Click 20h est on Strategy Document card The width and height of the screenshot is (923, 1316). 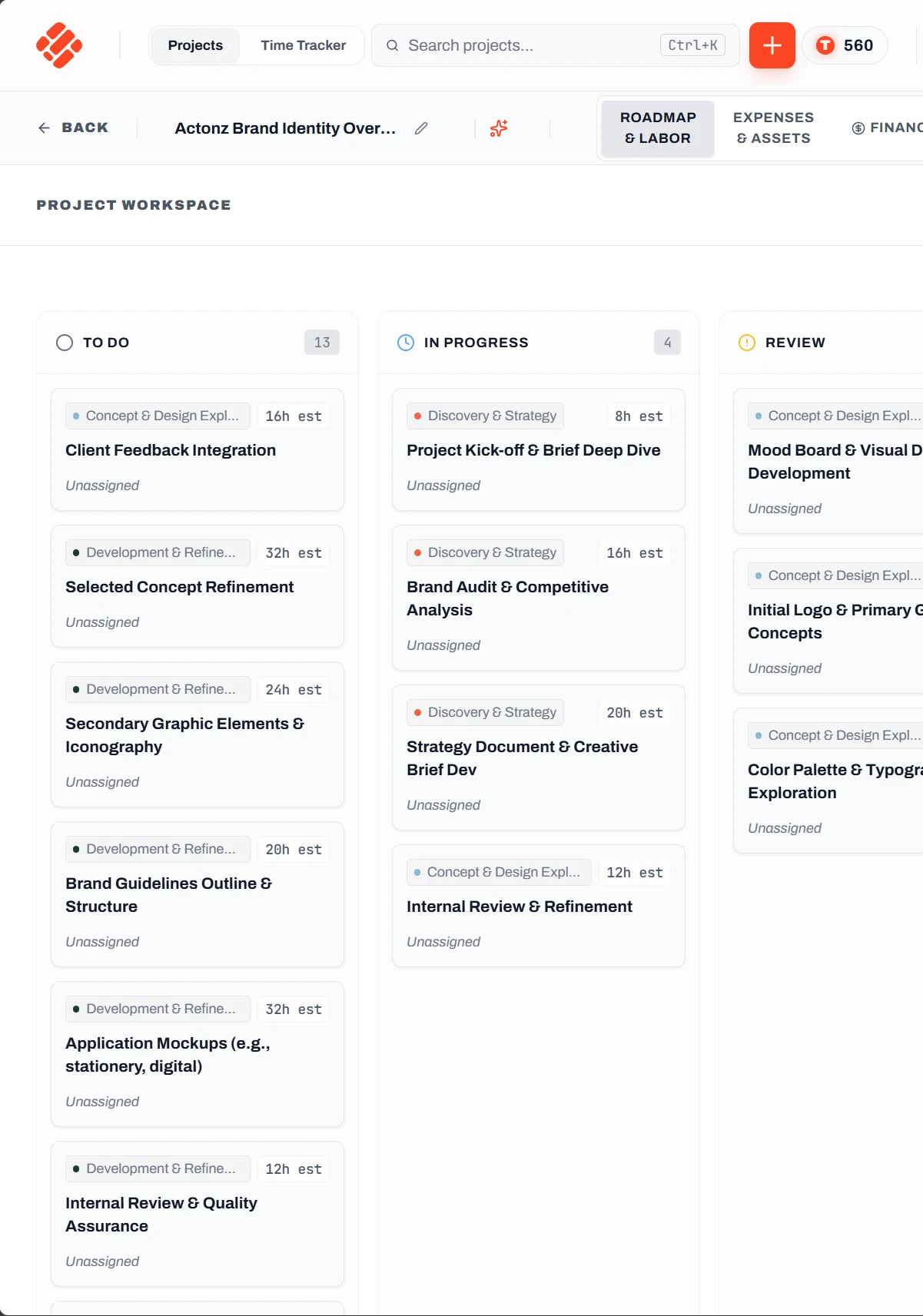[635, 713]
